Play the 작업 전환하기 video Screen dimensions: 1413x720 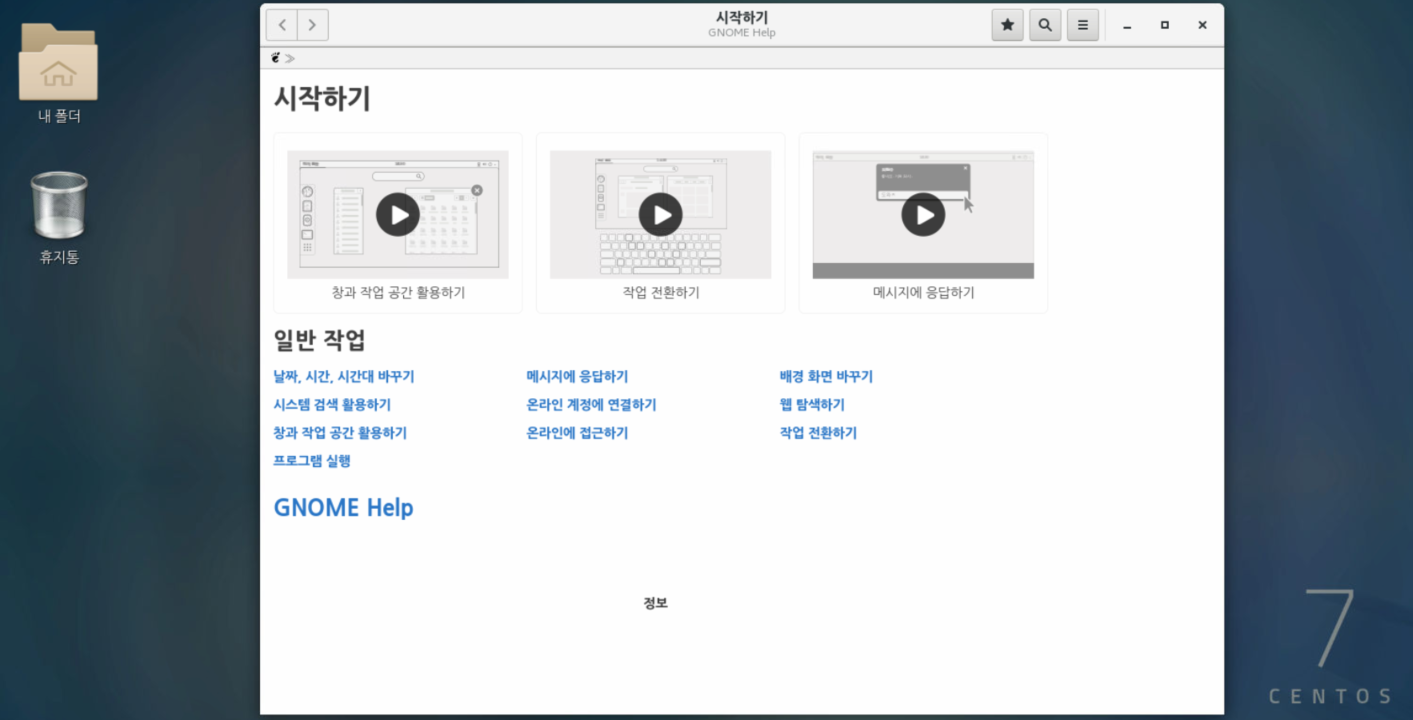click(x=661, y=214)
